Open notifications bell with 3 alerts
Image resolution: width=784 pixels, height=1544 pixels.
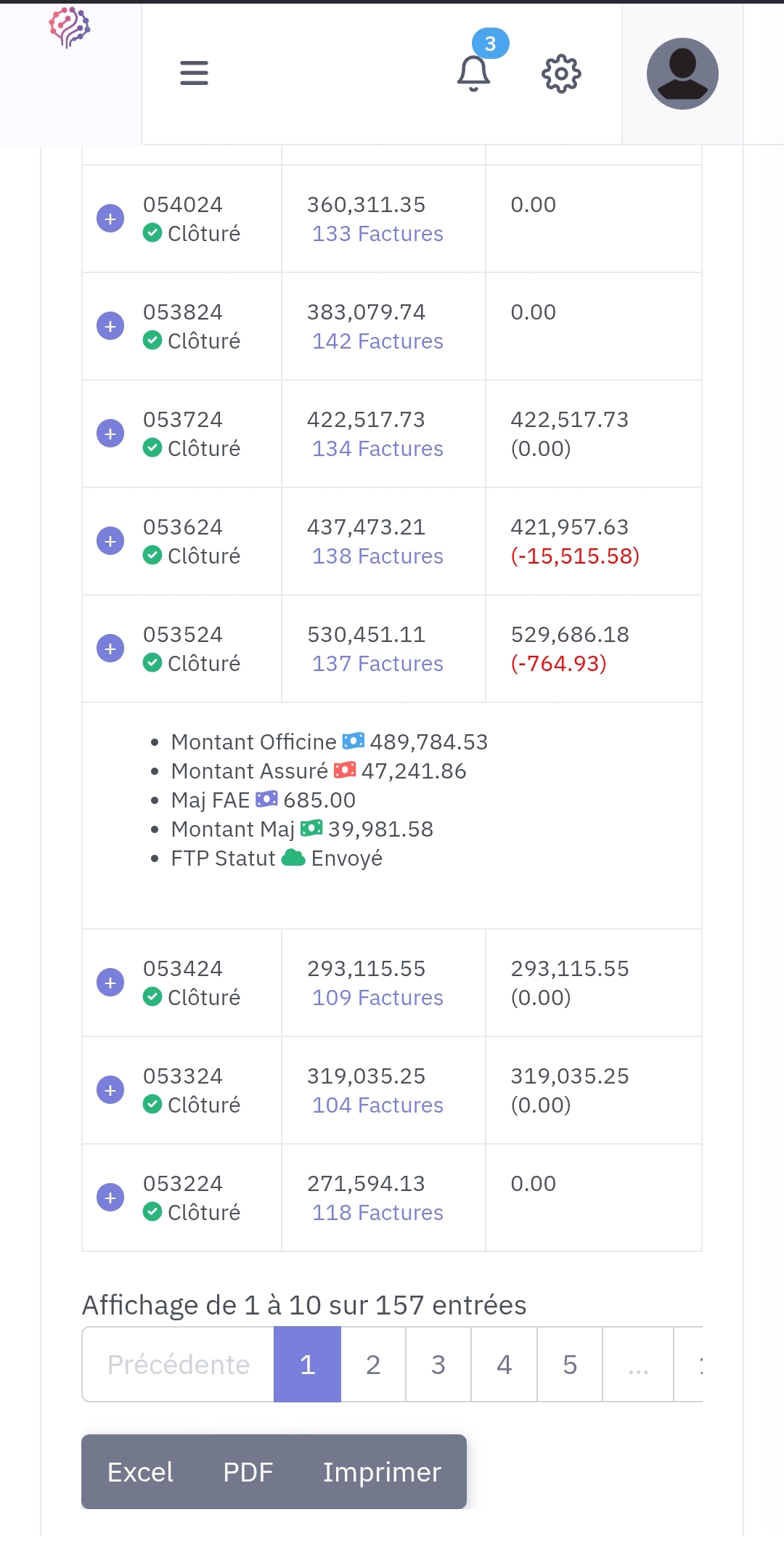pyautogui.click(x=474, y=73)
